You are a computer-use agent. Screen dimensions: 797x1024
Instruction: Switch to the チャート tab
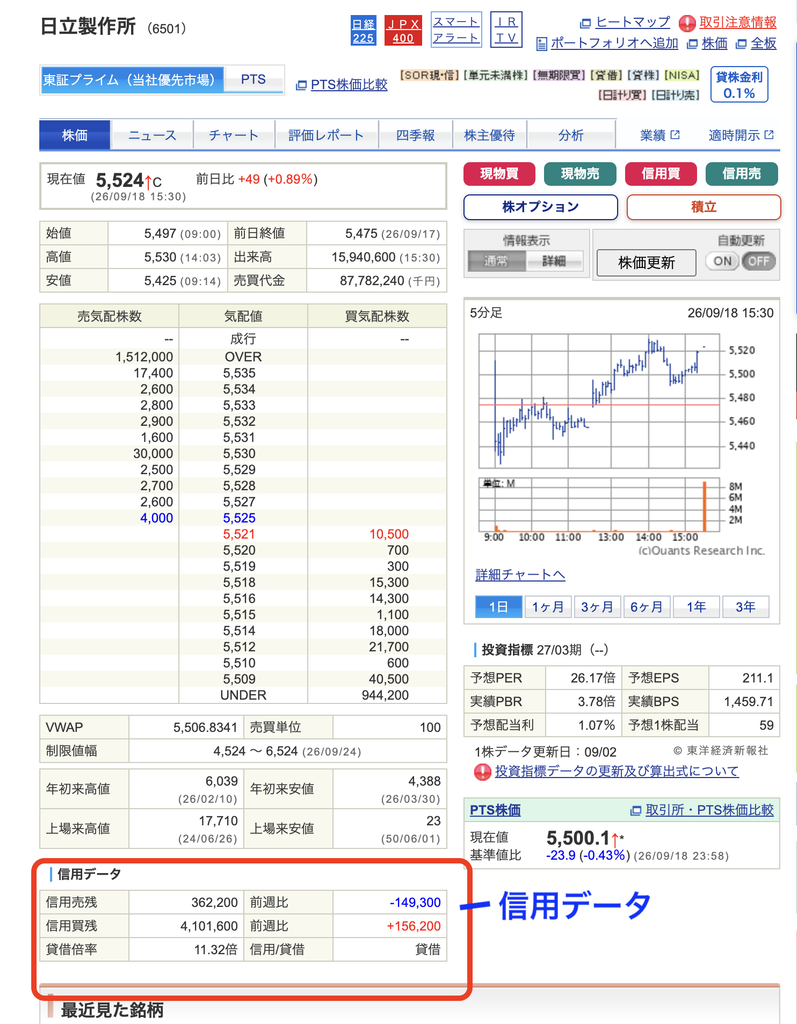(x=234, y=135)
